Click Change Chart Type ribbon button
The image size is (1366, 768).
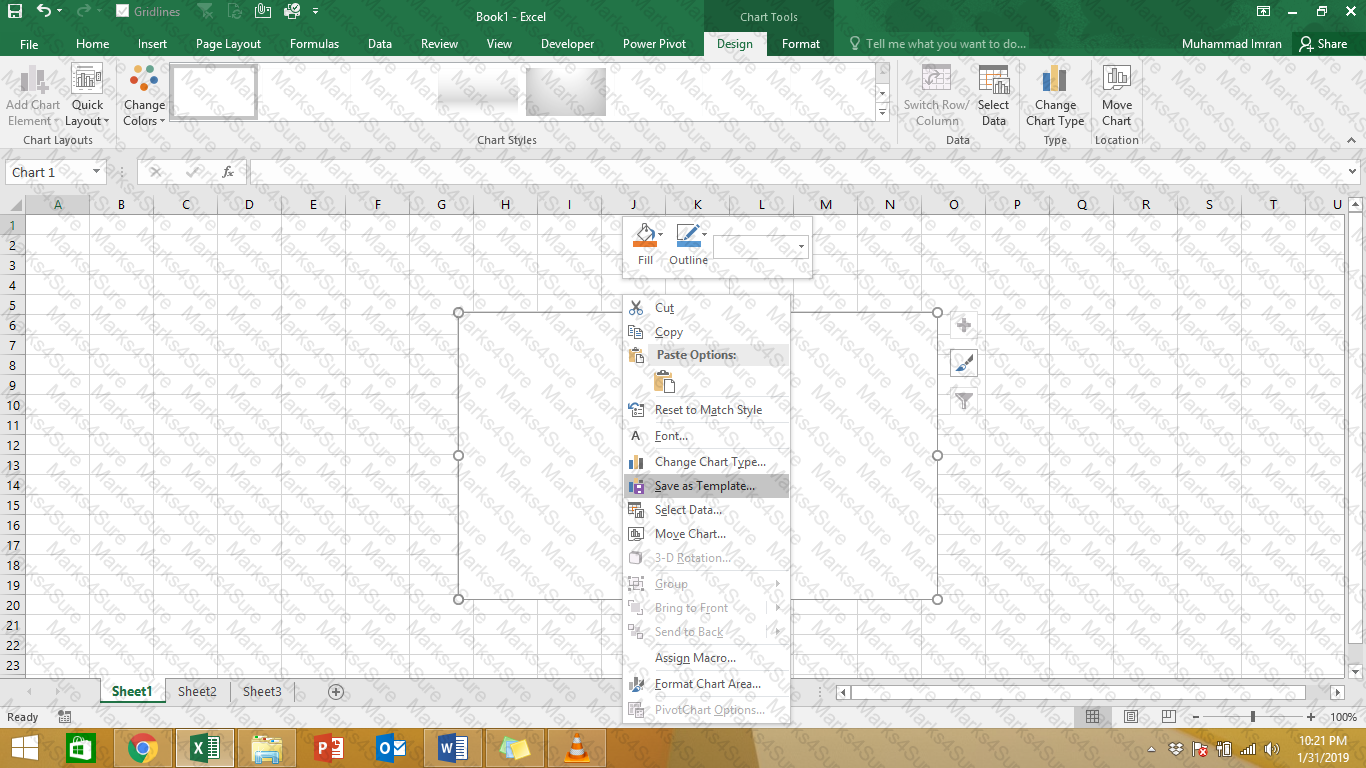pyautogui.click(x=1055, y=97)
